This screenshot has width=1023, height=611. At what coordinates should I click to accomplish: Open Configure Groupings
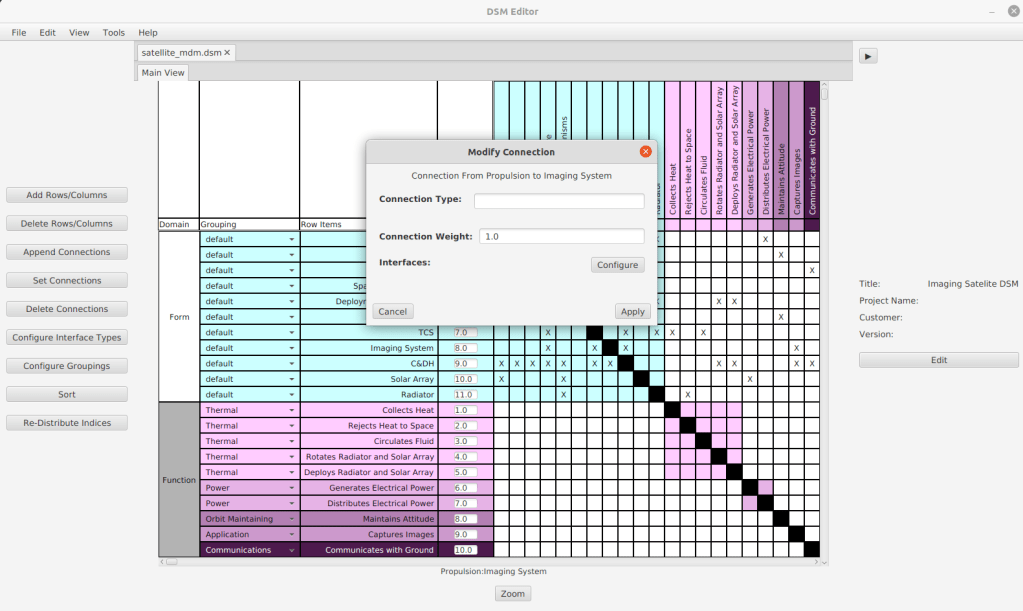click(67, 366)
